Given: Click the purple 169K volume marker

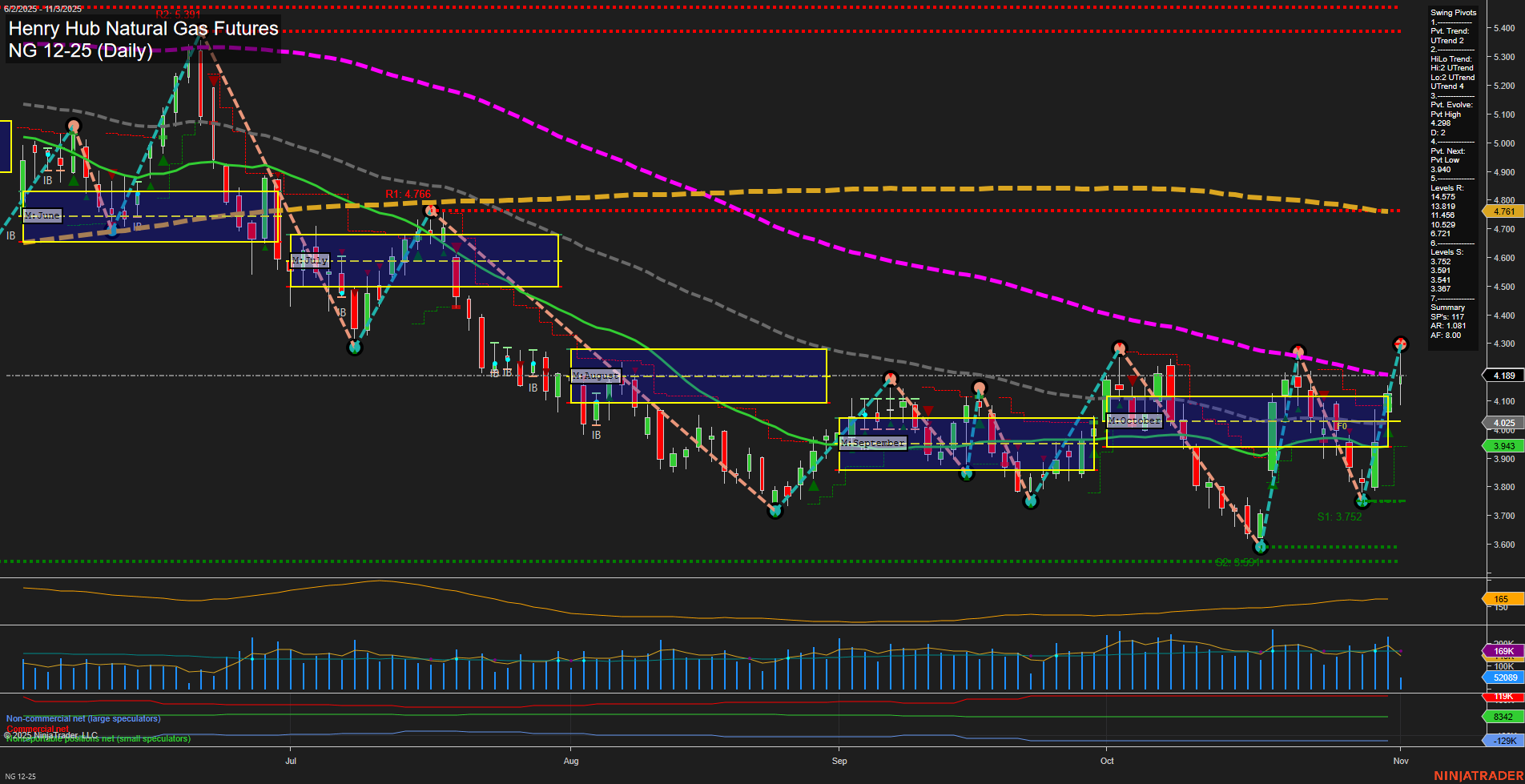Looking at the screenshot, I should pos(1503,650).
